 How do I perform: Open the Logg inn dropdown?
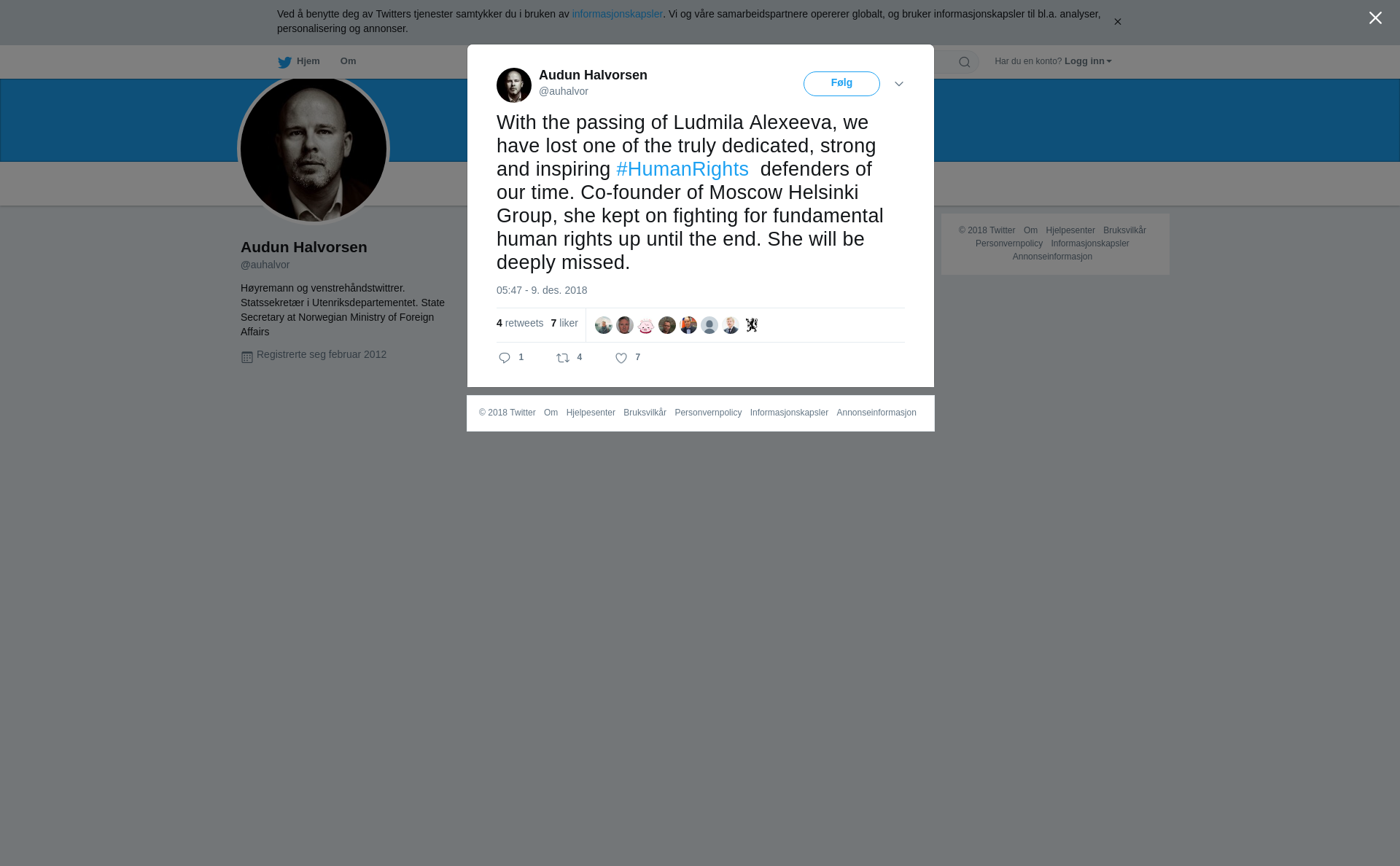click(x=1088, y=61)
